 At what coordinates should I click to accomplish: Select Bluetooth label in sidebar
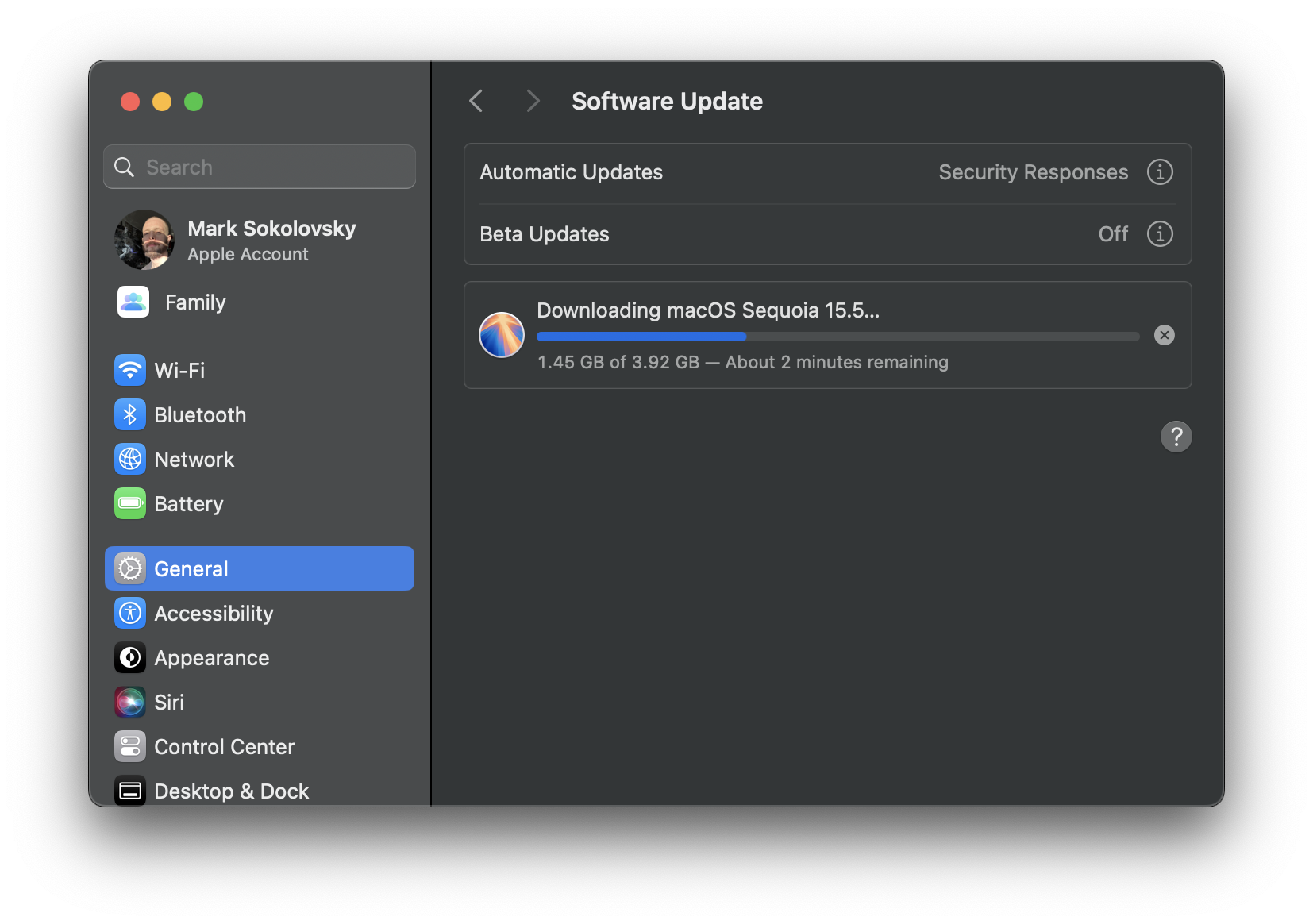pyautogui.click(x=200, y=415)
